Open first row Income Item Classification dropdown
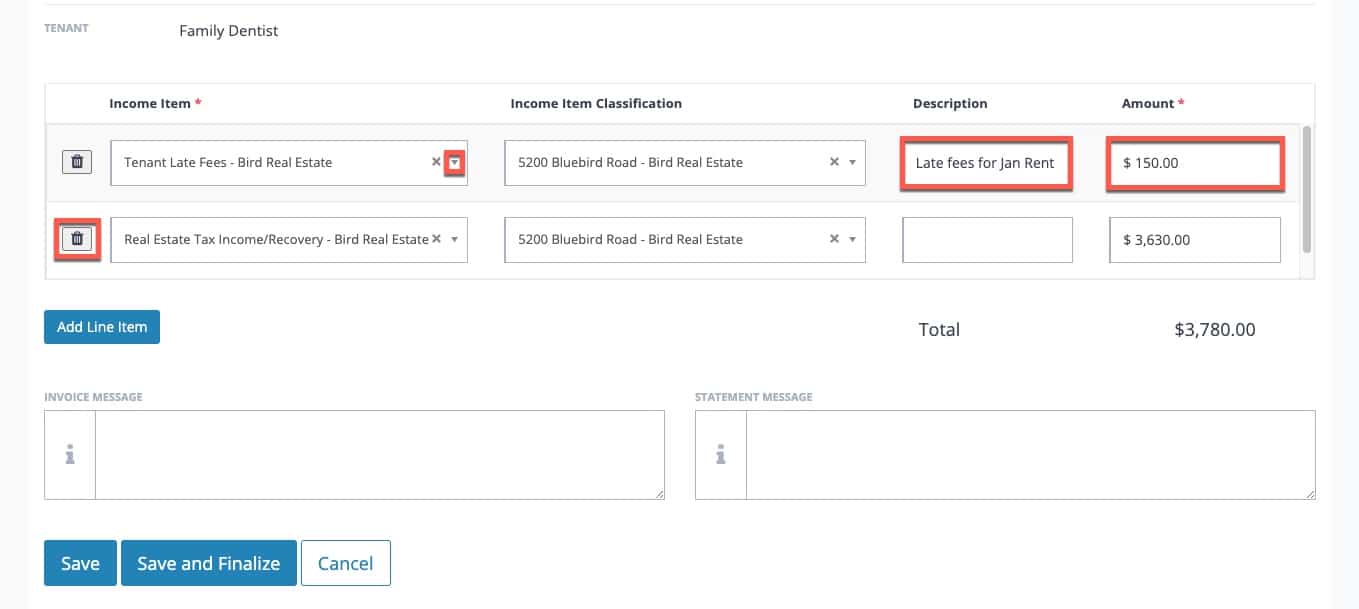This screenshot has height=609, width=1359. [852, 162]
